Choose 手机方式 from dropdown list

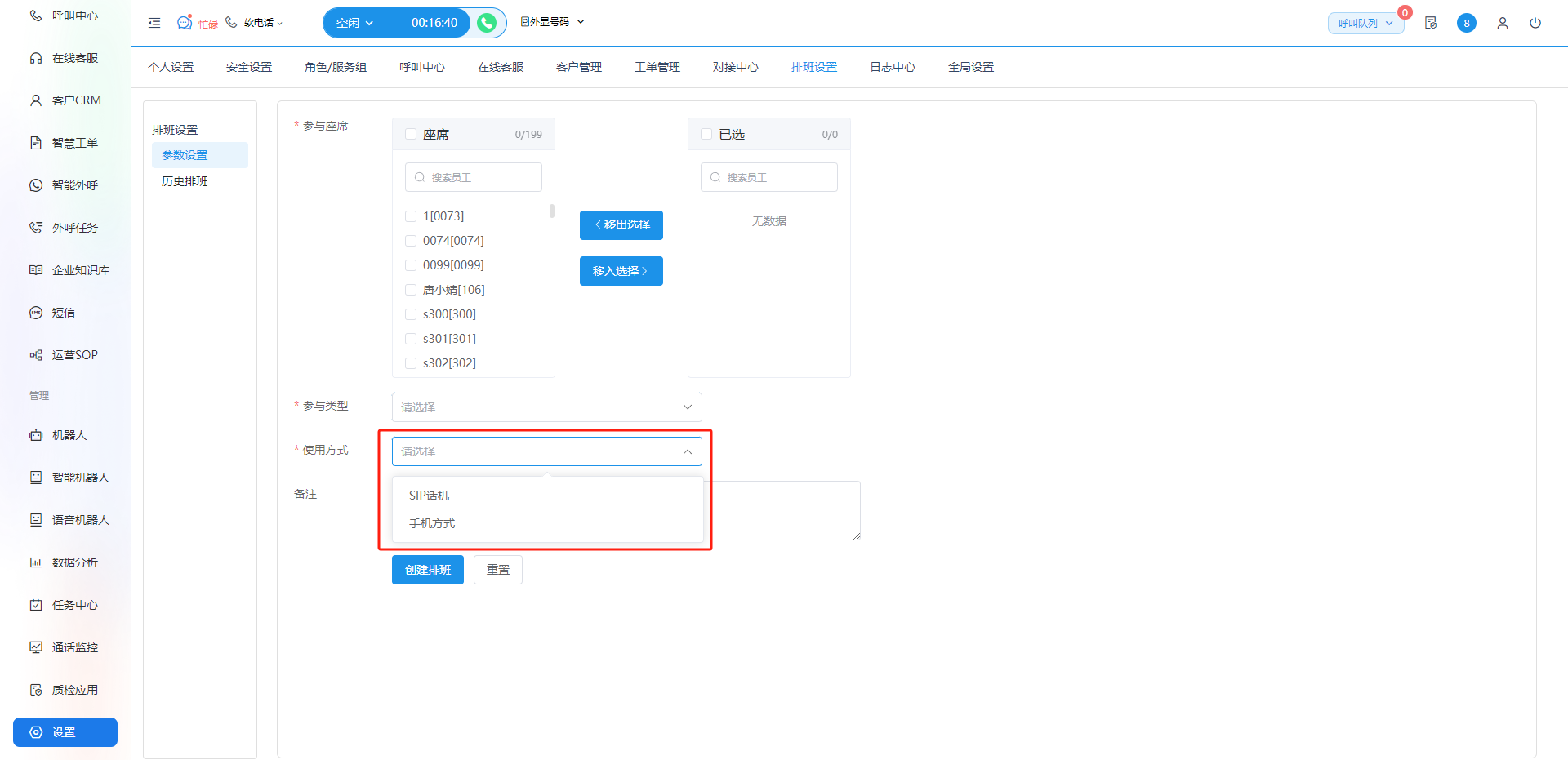pos(547,523)
